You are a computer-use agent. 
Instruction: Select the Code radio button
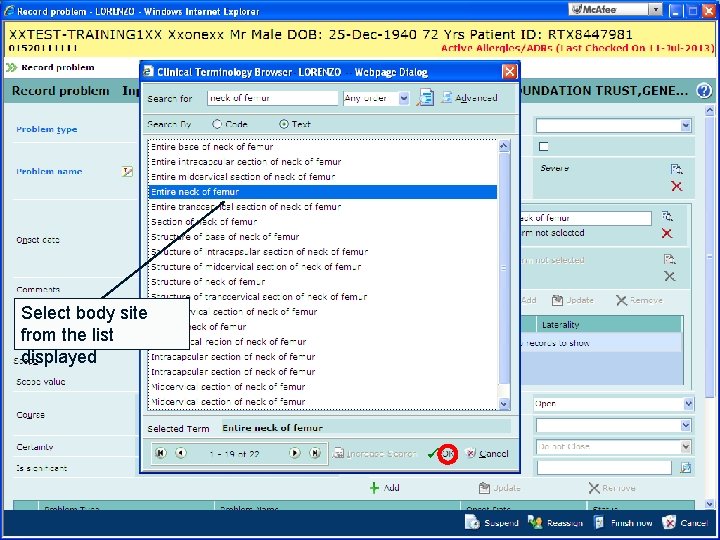click(217, 124)
